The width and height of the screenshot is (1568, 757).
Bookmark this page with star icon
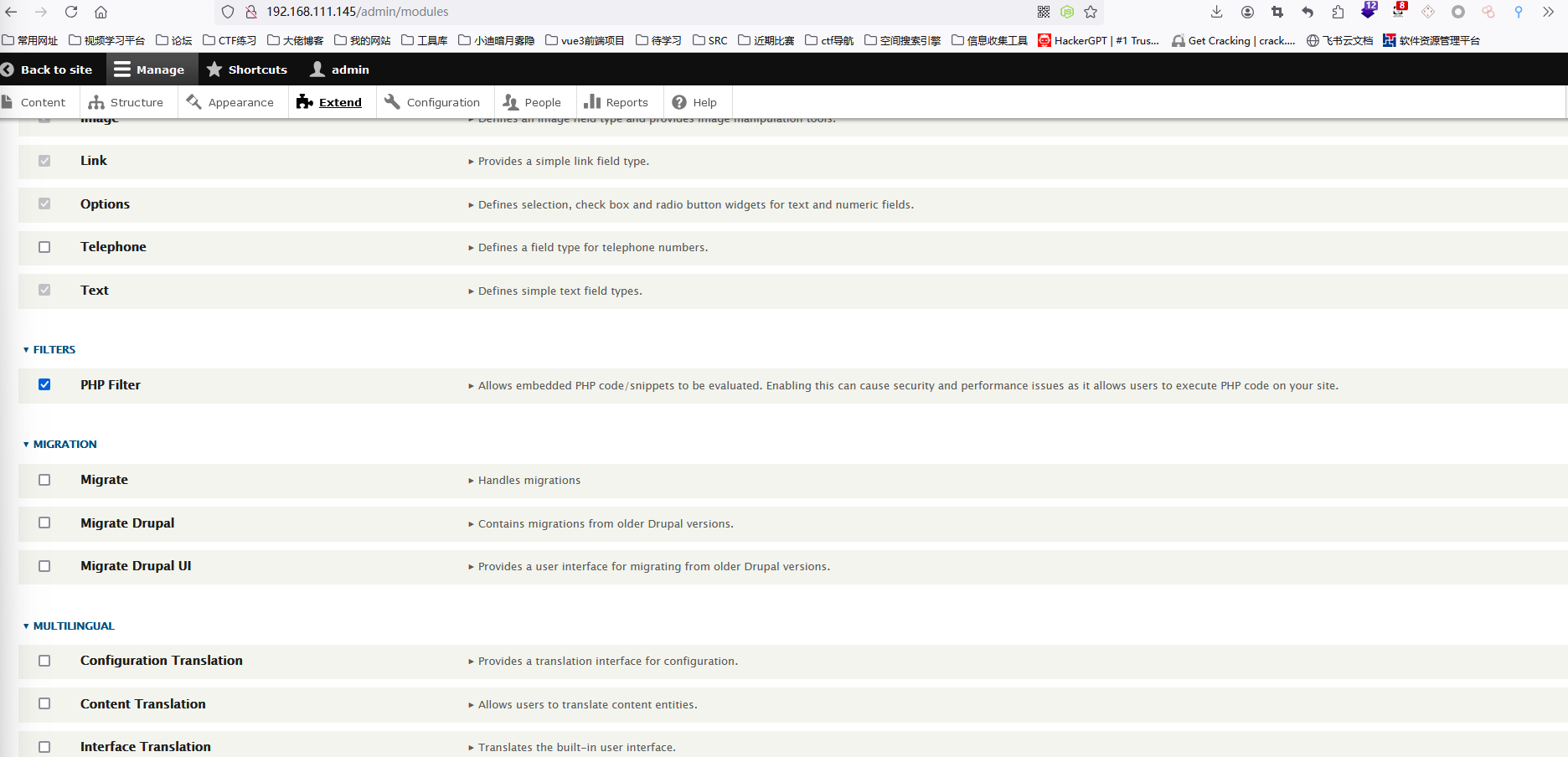coord(1091,12)
